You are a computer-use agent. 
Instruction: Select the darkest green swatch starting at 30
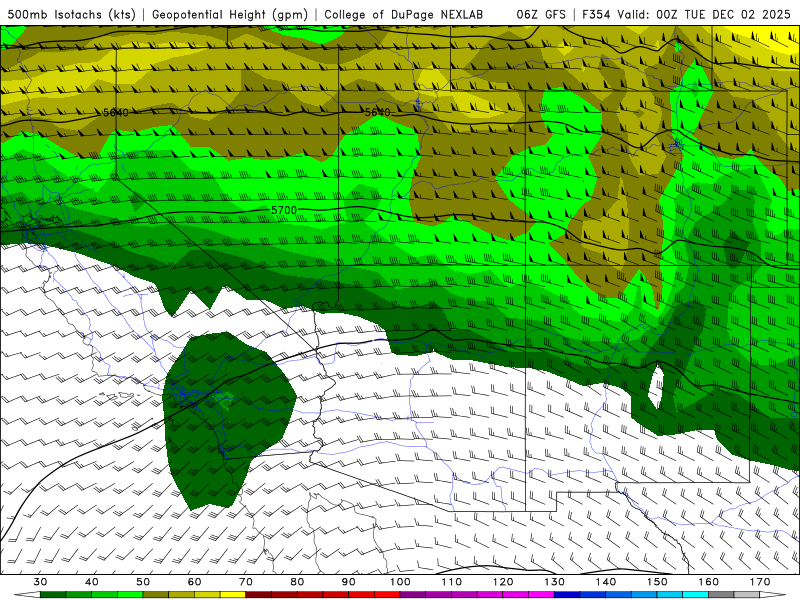tap(53, 595)
